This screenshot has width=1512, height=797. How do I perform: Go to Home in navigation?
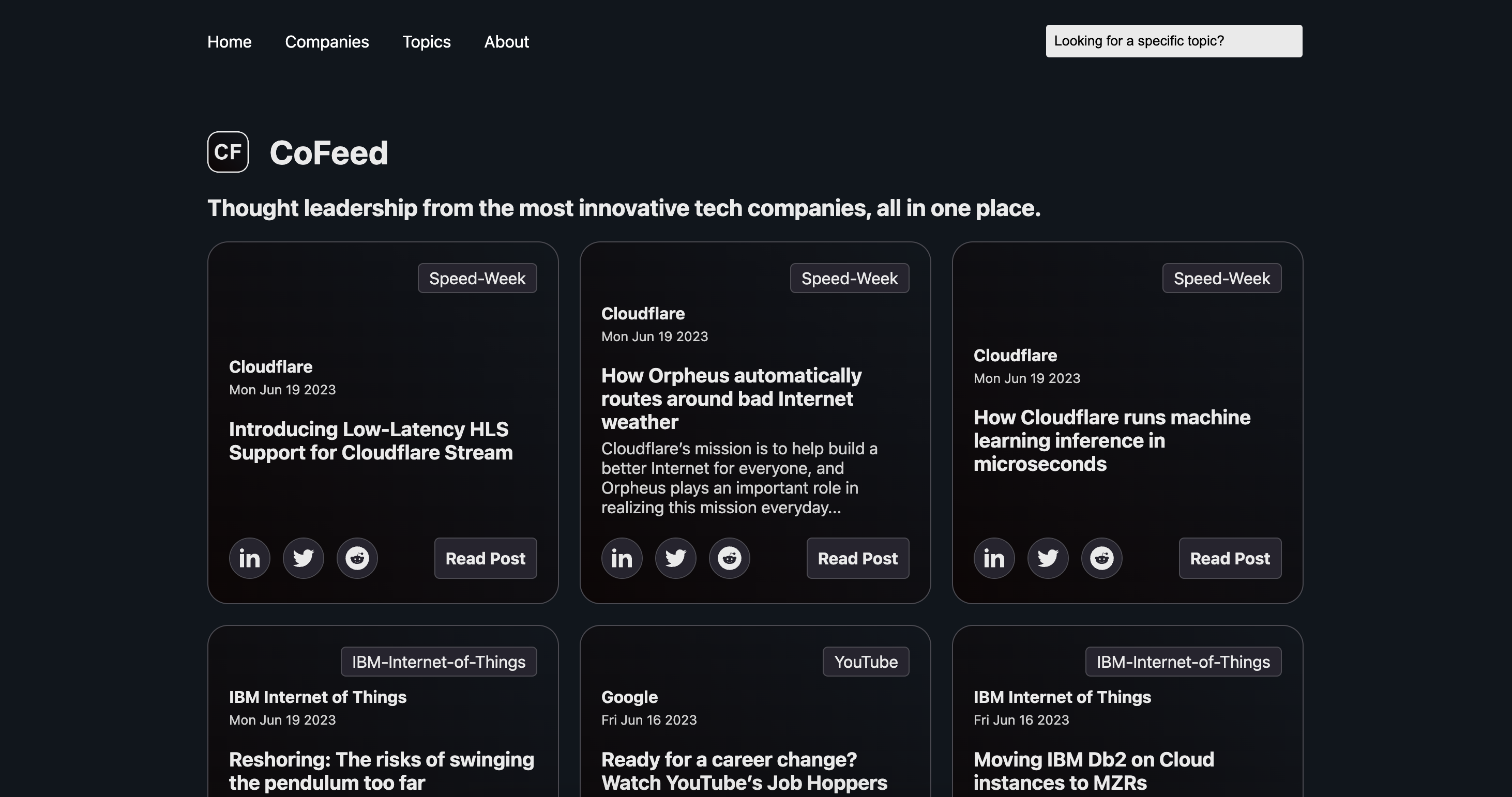pos(230,42)
